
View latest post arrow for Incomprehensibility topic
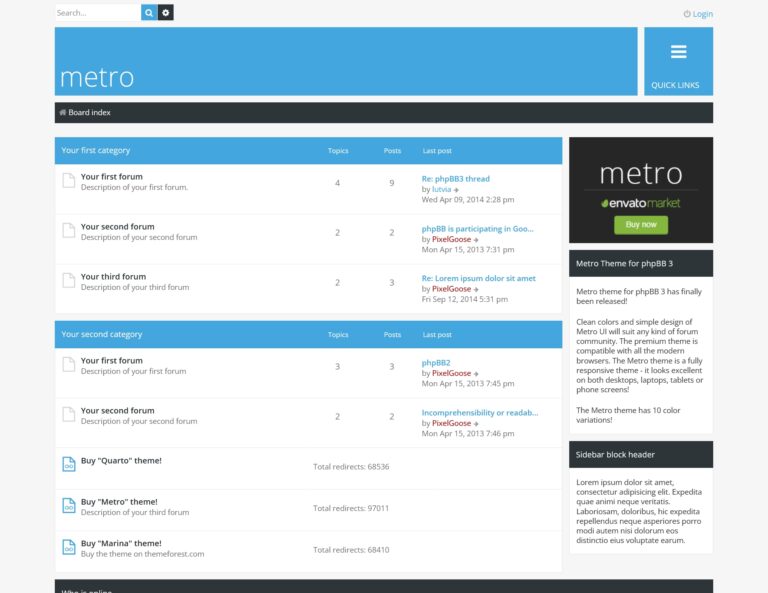476,424
